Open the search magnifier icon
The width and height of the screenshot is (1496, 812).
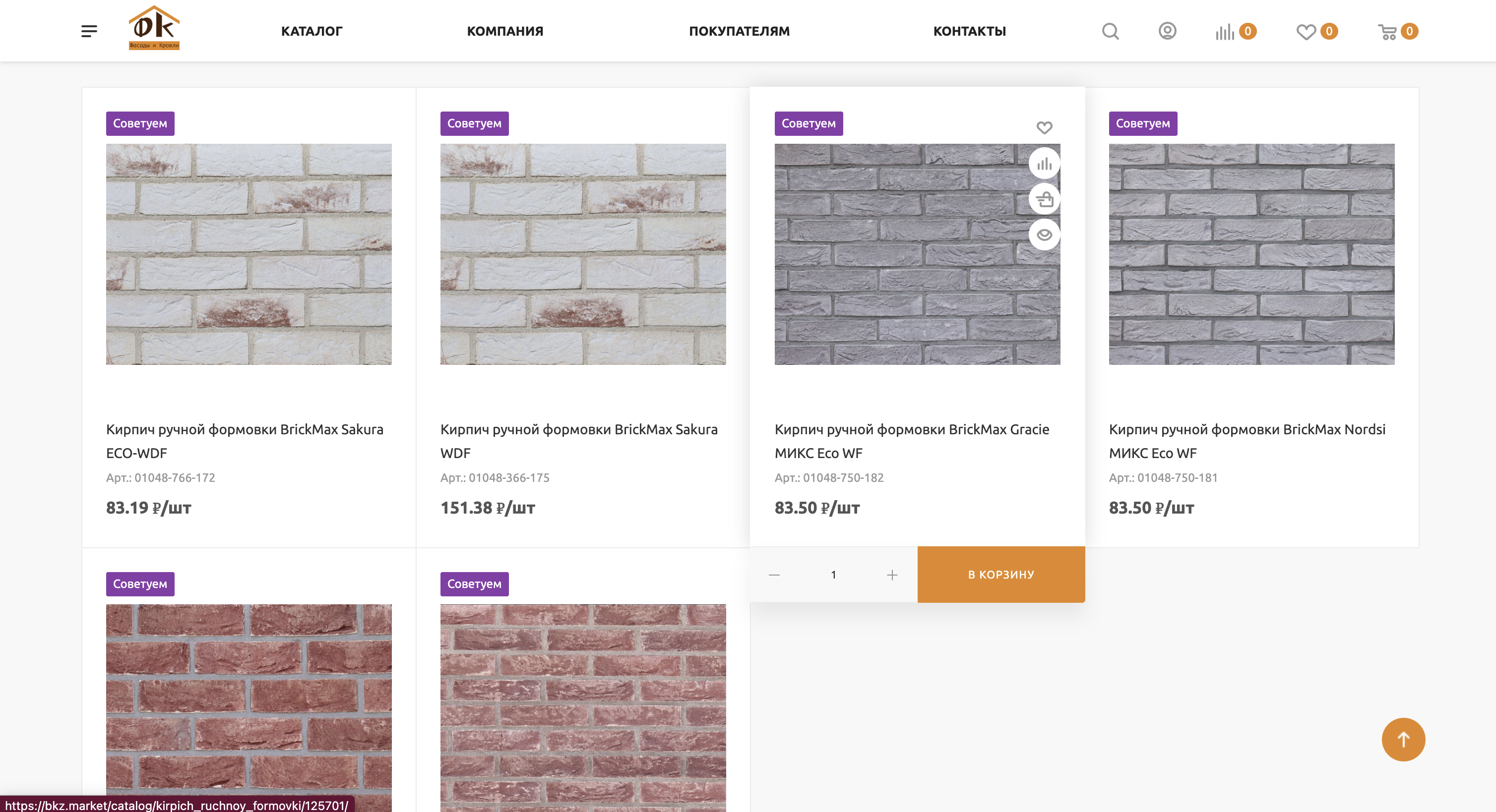(1111, 31)
